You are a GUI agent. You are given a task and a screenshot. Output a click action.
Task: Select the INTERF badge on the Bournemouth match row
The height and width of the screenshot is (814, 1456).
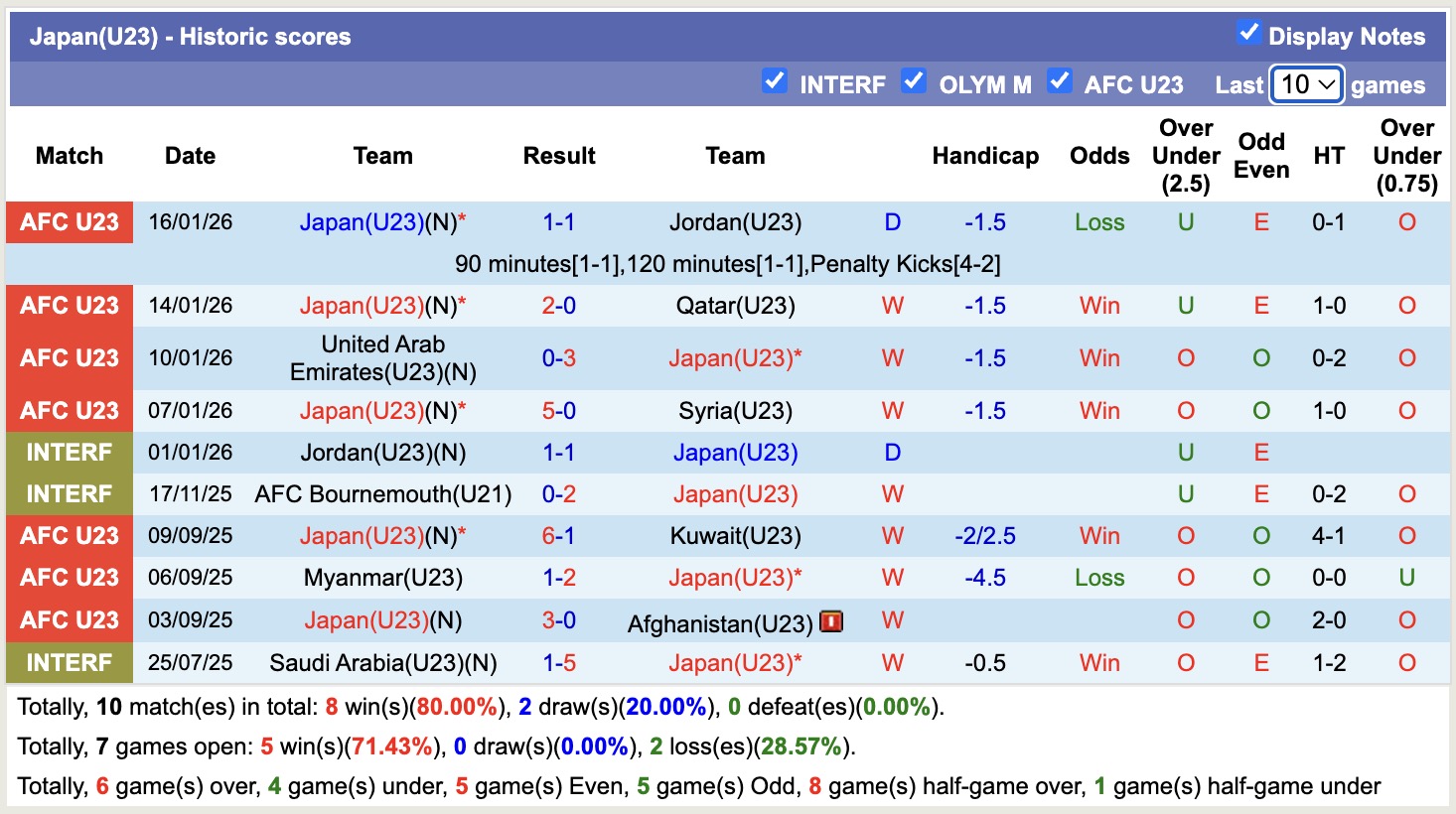click(69, 493)
